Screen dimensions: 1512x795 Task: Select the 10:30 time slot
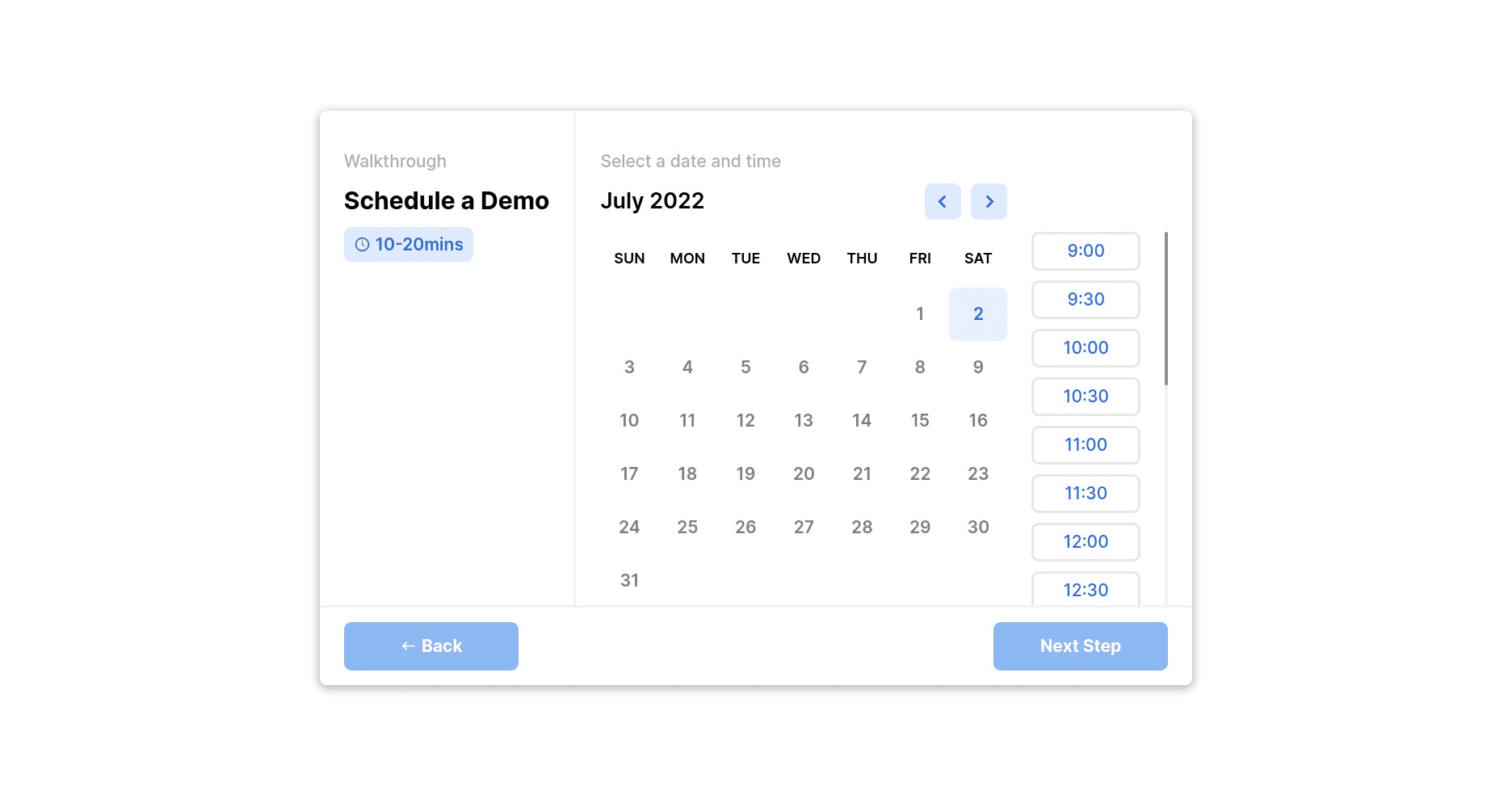pyautogui.click(x=1086, y=397)
